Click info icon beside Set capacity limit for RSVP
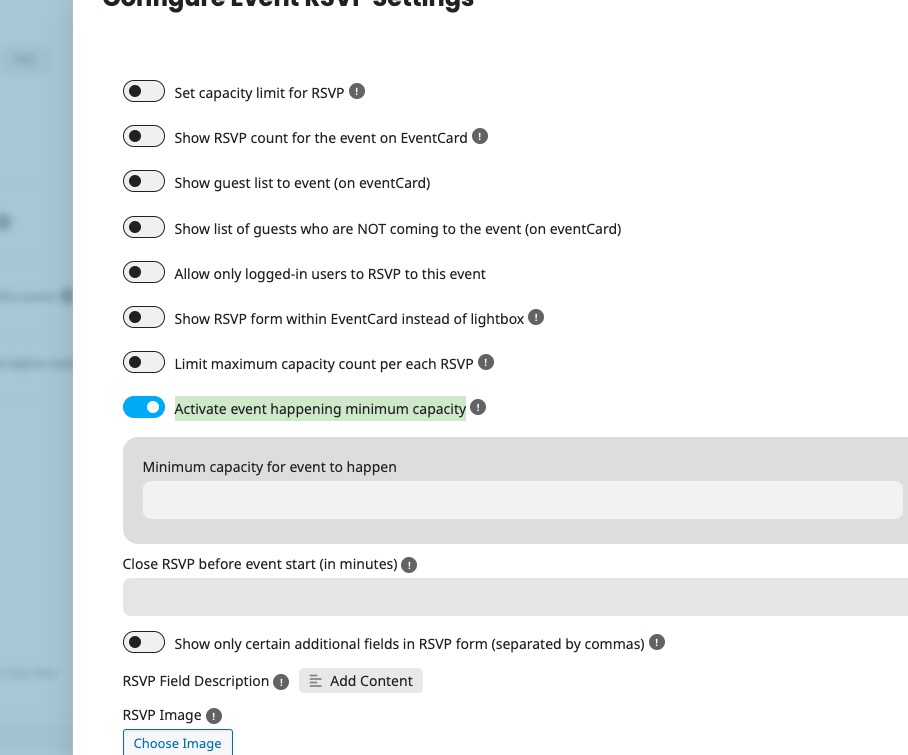Viewport: 908px width, 755px height. (x=357, y=91)
